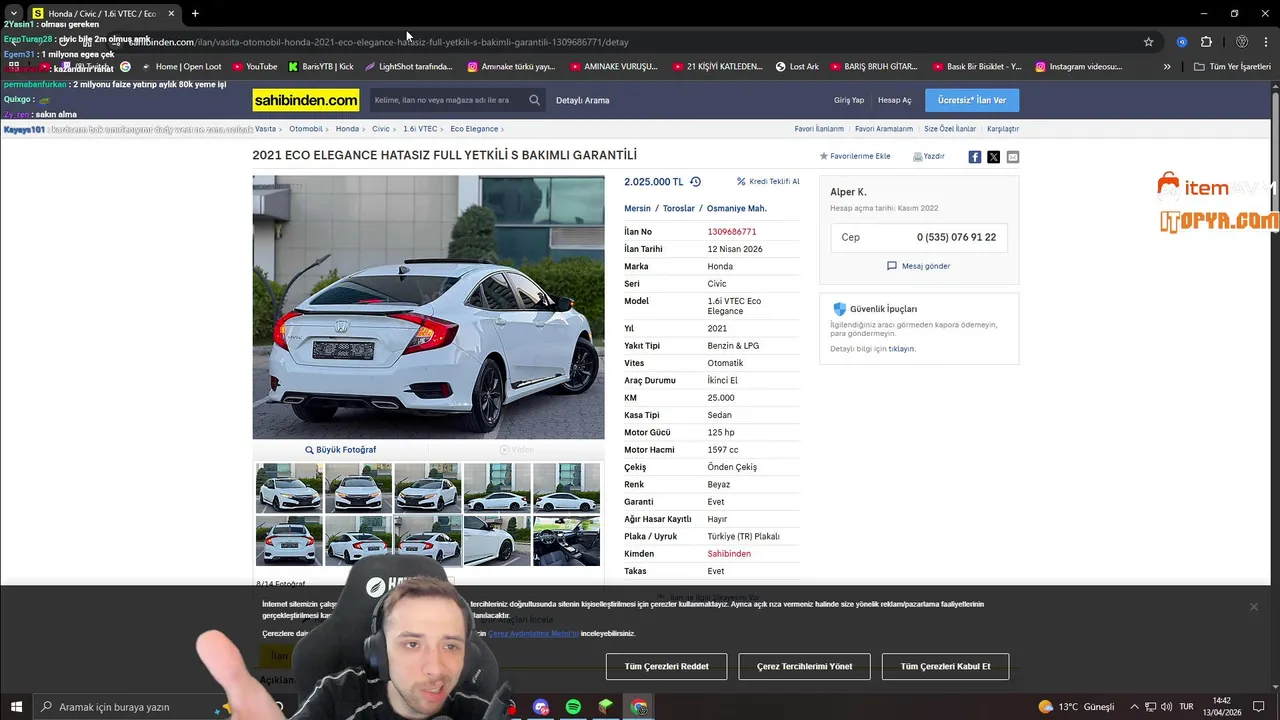Click the Detaylı Arama link
Screen dimensions: 1280x720
(583, 100)
